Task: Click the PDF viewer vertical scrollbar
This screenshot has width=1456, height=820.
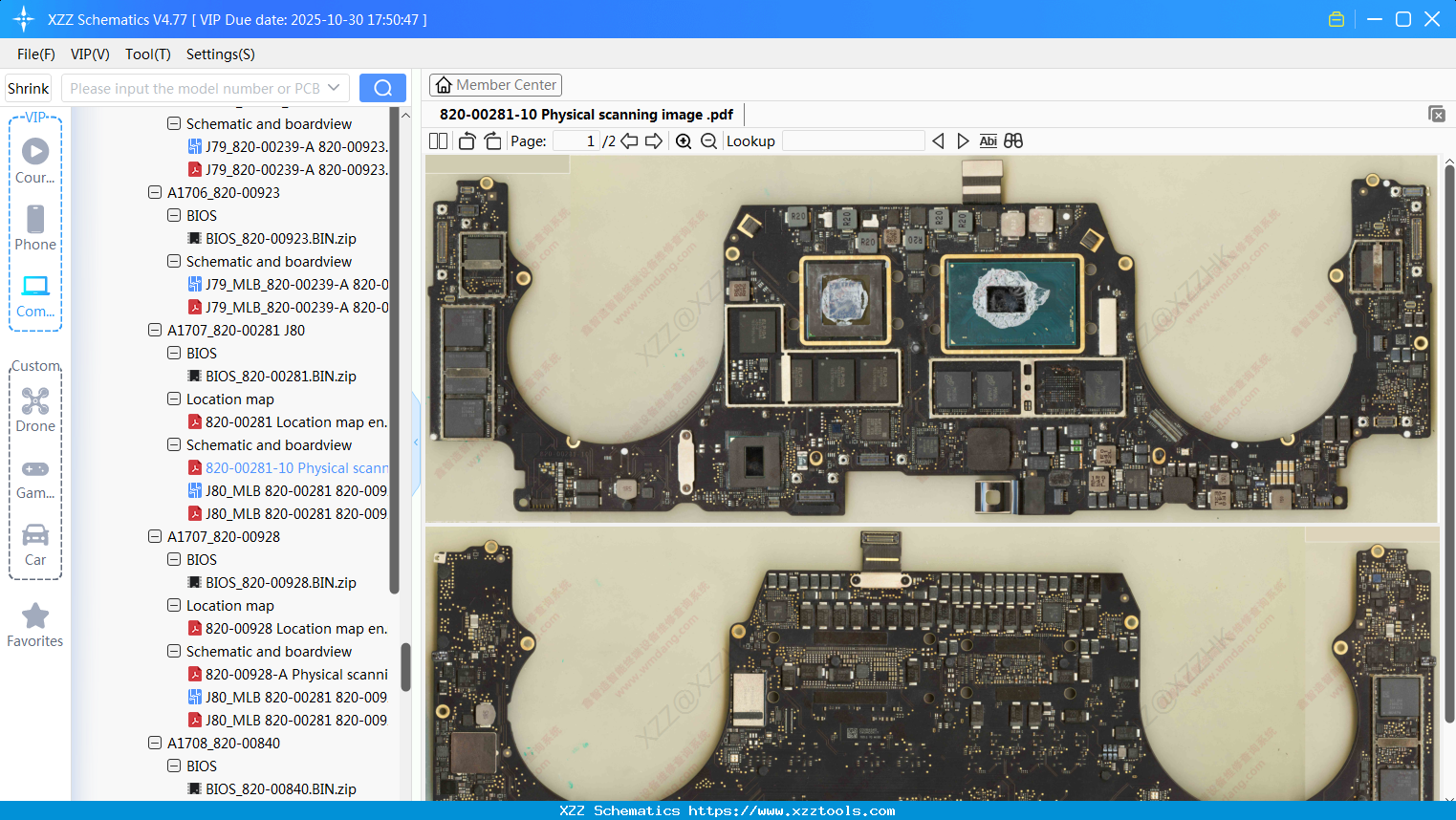Action: [1449, 444]
